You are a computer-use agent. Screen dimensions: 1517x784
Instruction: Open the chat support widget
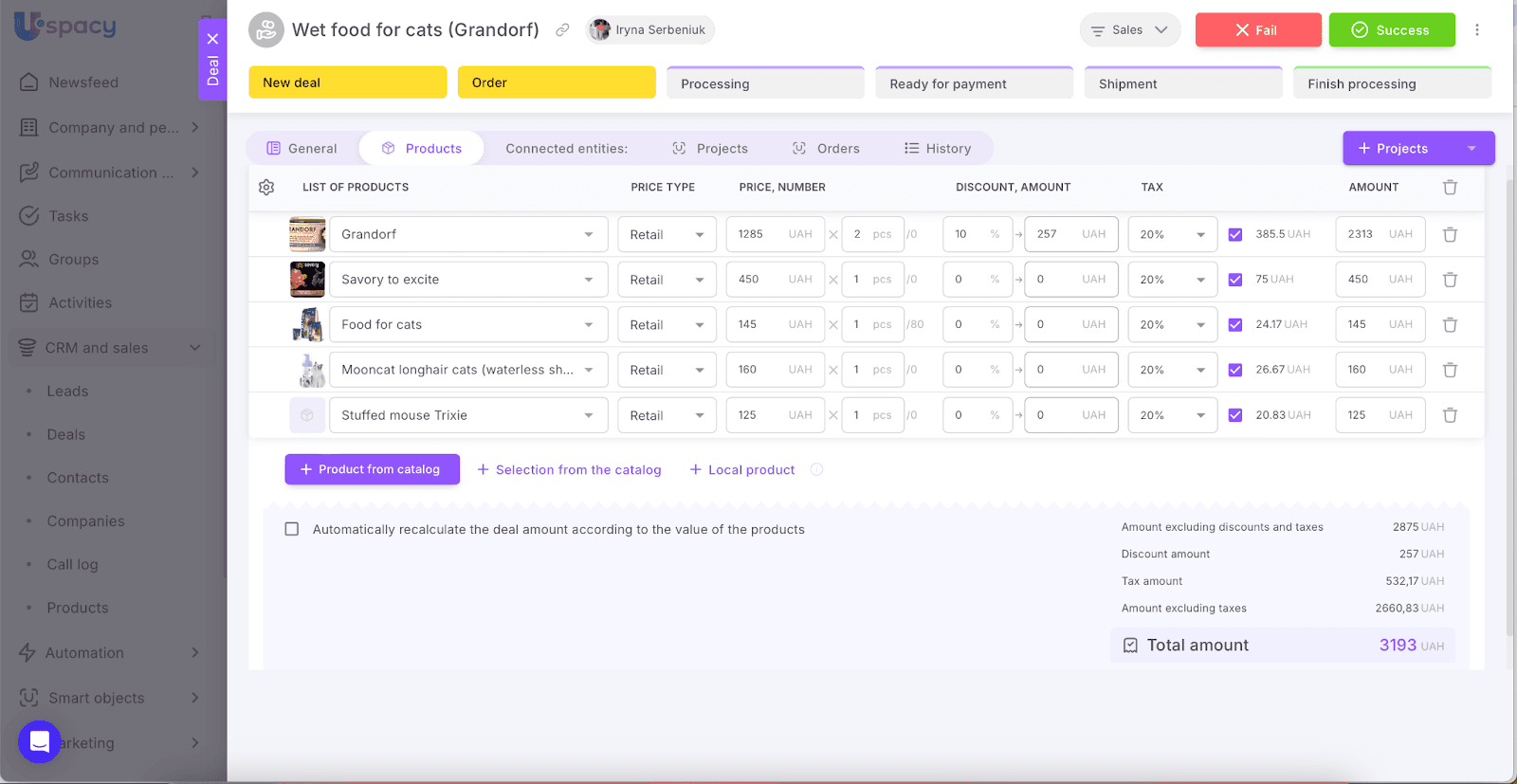[x=40, y=740]
